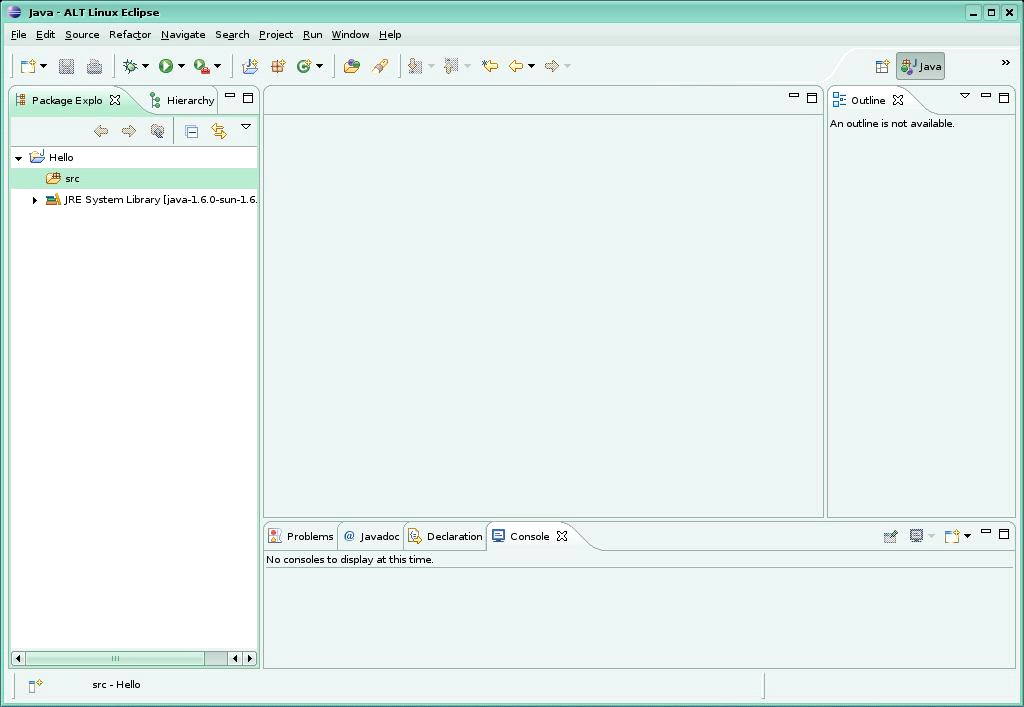Screen dimensions: 1024x707
Task: Open the Search menu
Action: click(232, 35)
